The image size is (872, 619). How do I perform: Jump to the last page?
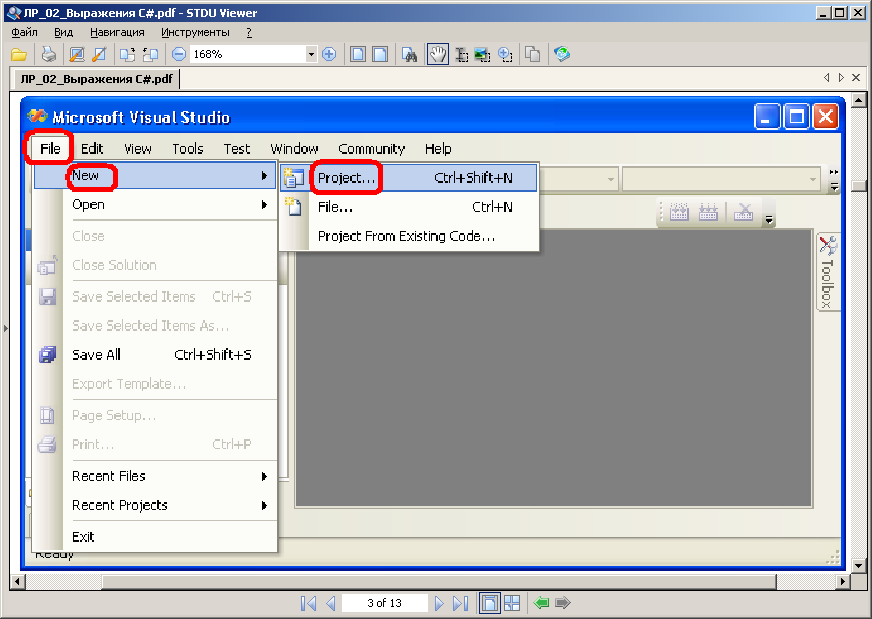[460, 603]
